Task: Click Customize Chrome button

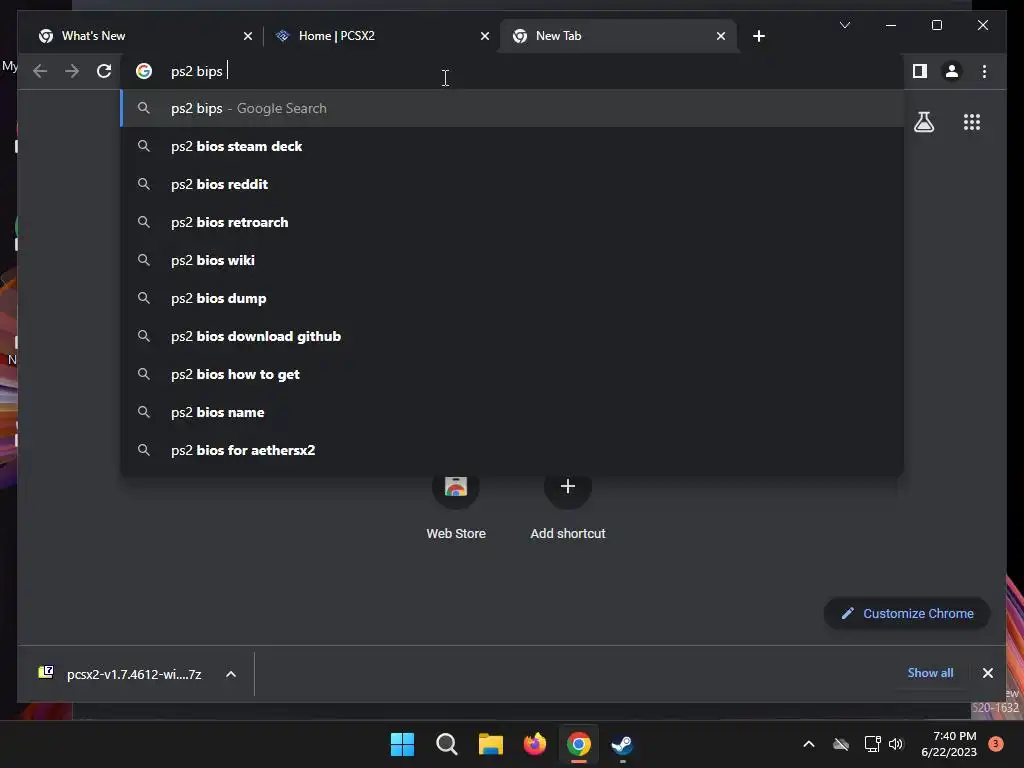Action: pos(907,613)
